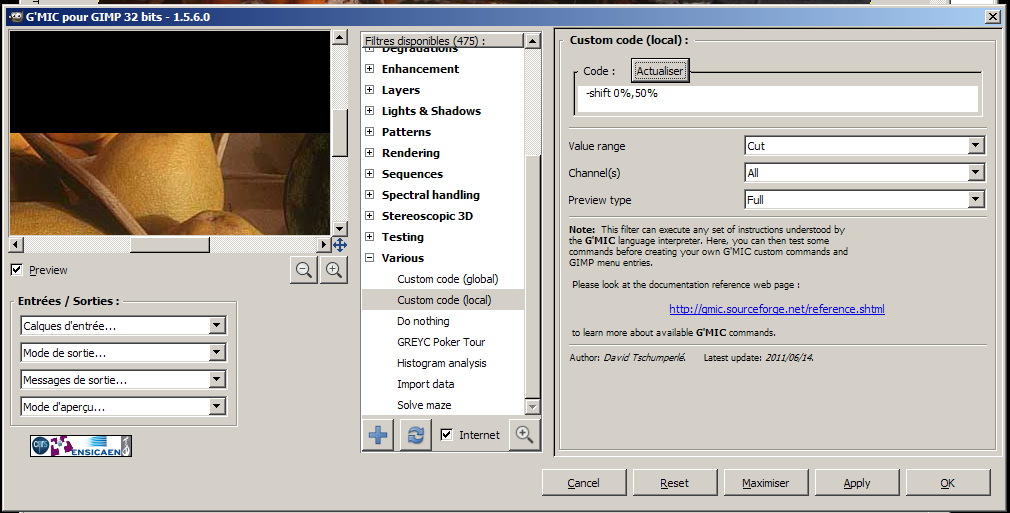
Task: Expand the Stereoscopic 3D category
Action: pyautogui.click(x=370, y=215)
